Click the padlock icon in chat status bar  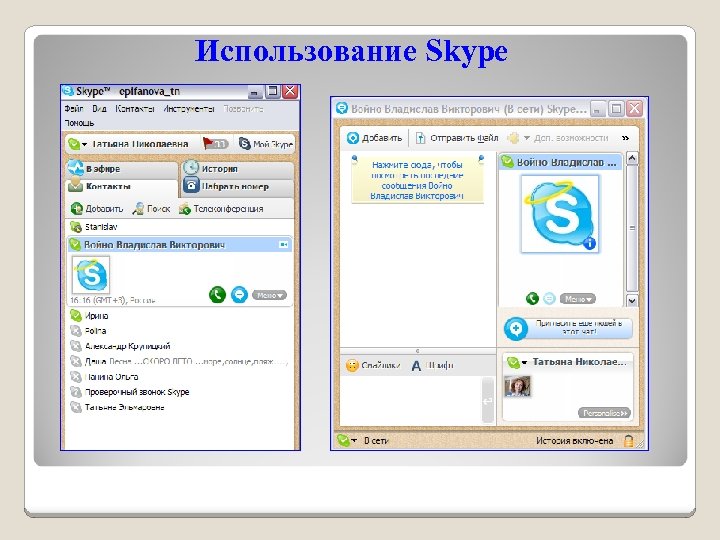pos(628,441)
